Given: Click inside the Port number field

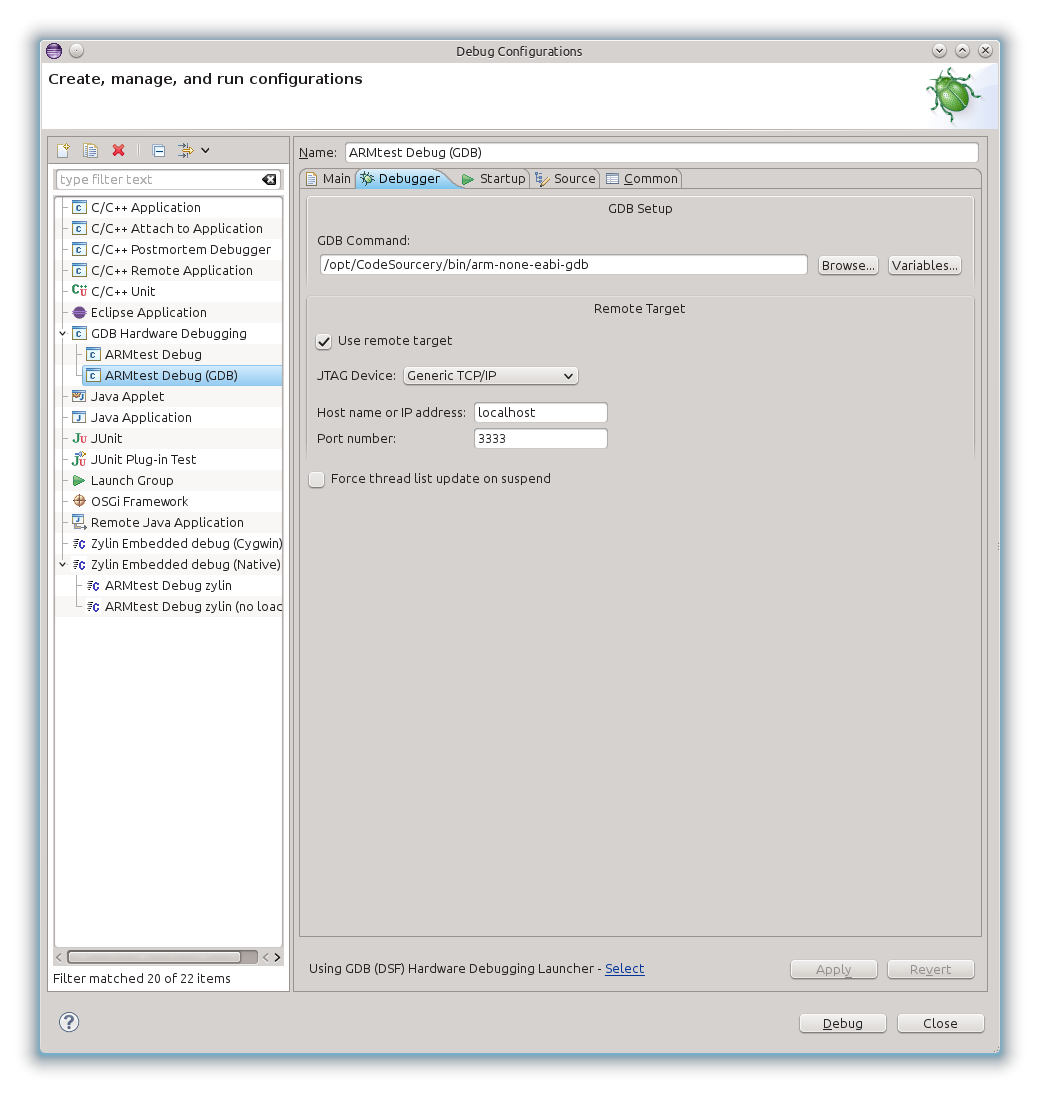Looking at the screenshot, I should click(540, 438).
